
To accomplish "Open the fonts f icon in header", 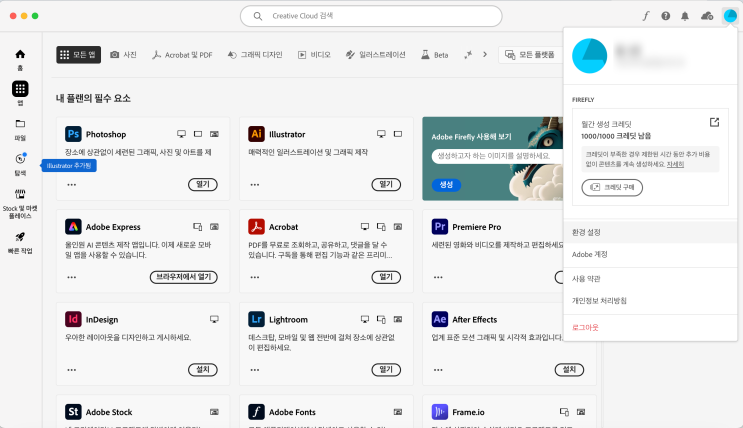I will click(645, 16).
